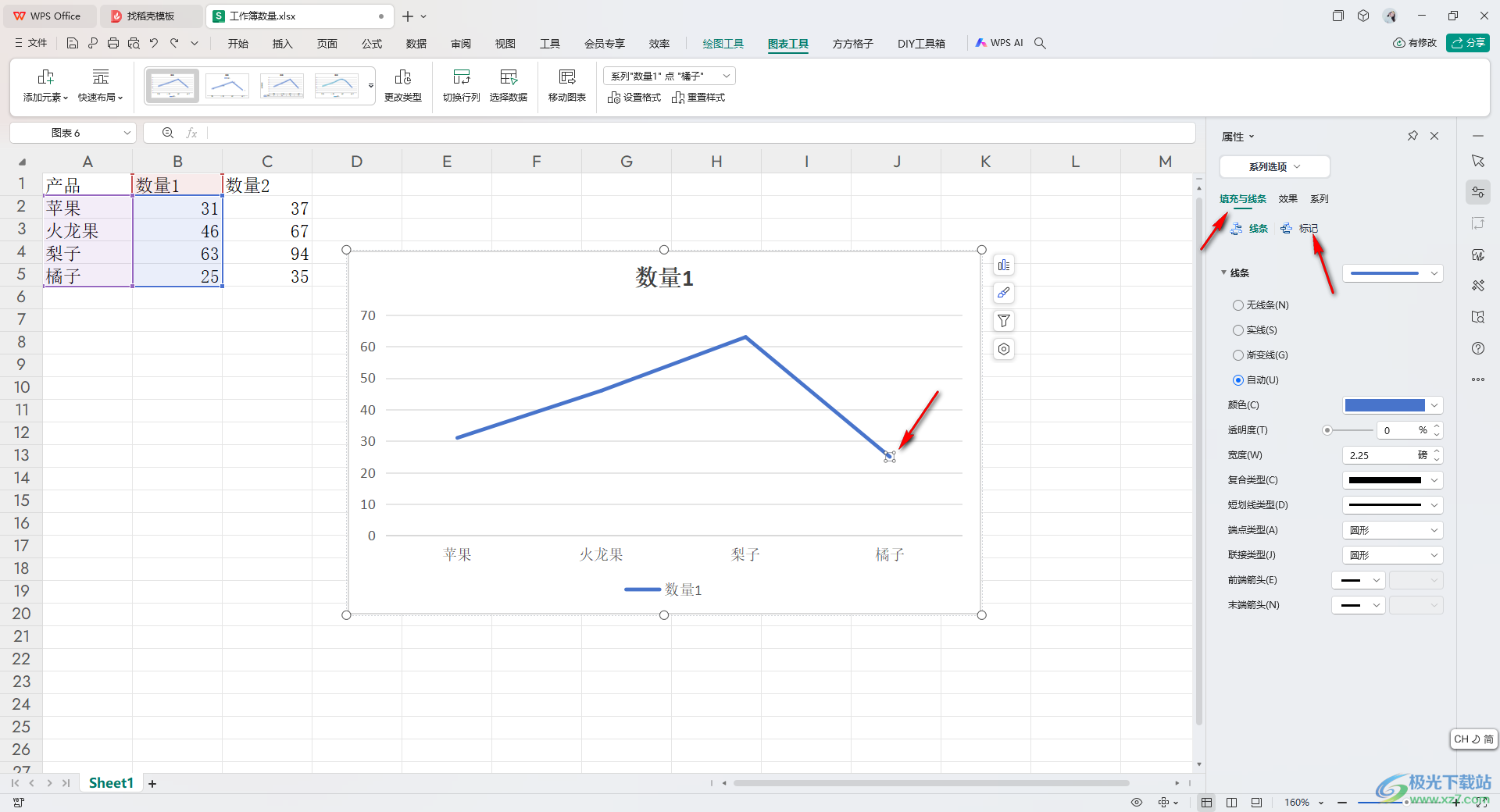The width and height of the screenshot is (1500, 812).
Task: Open chart filter funnel button
Action: tap(1004, 321)
